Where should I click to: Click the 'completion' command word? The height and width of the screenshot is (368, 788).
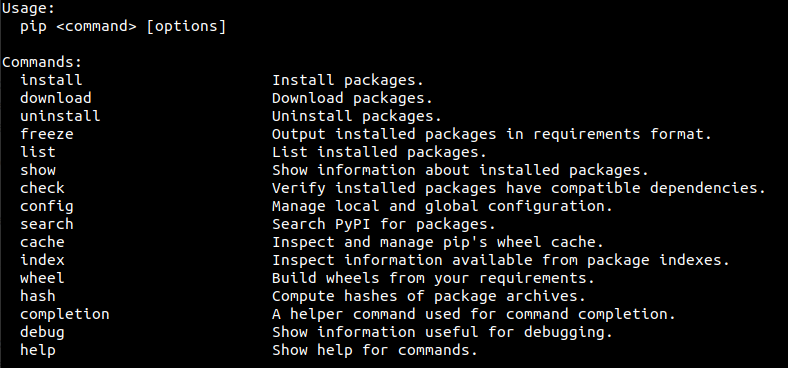pyautogui.click(x=65, y=314)
